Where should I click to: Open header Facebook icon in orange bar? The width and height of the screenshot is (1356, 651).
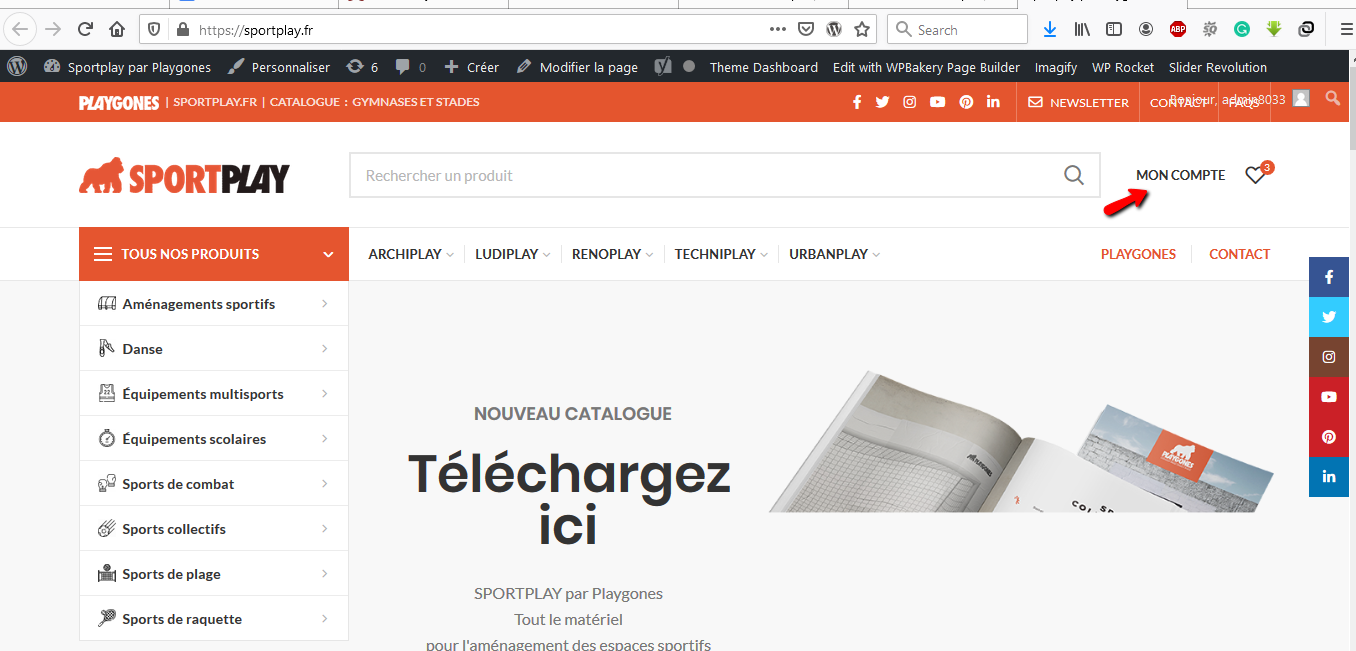tap(857, 102)
